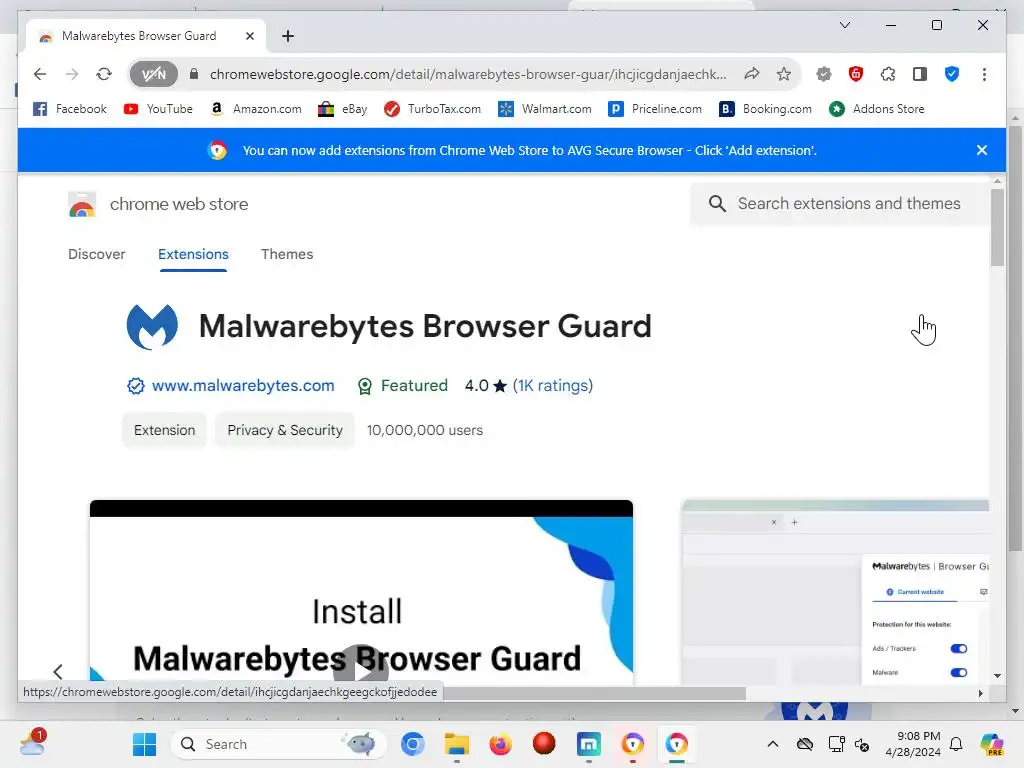Switch to the Discover tab

pos(97,254)
